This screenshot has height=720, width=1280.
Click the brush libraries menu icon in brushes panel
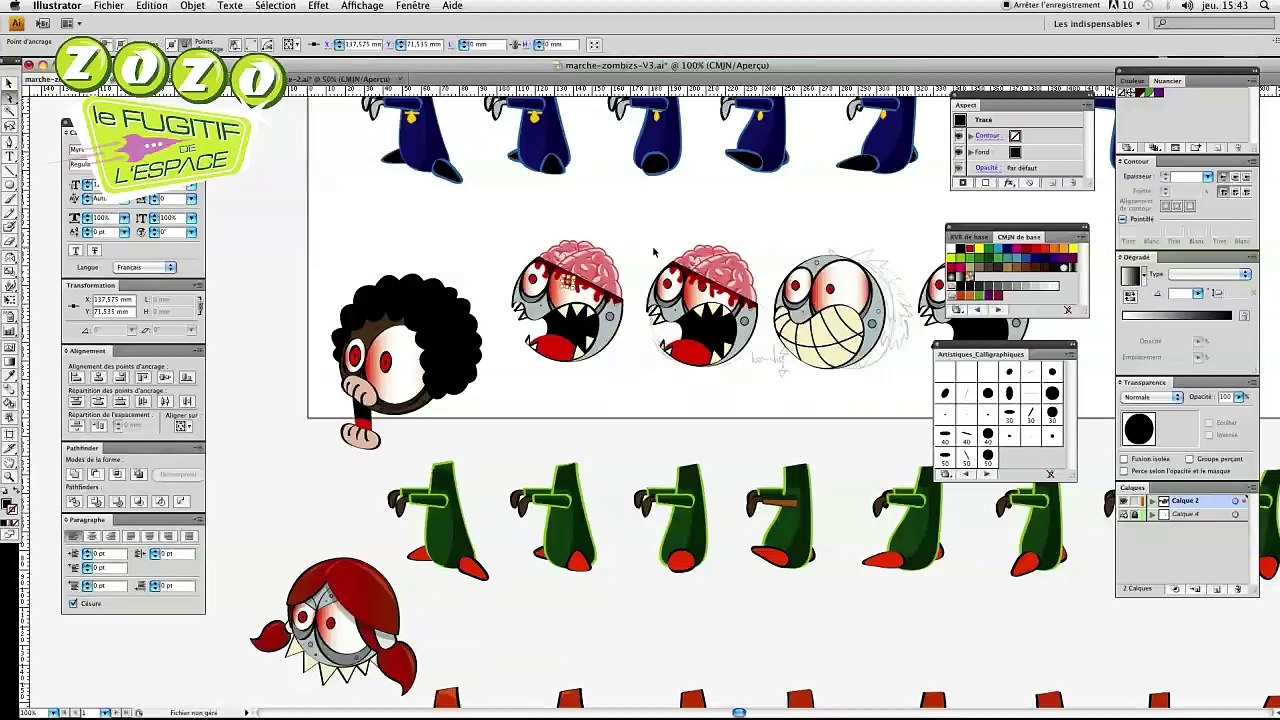pos(945,474)
